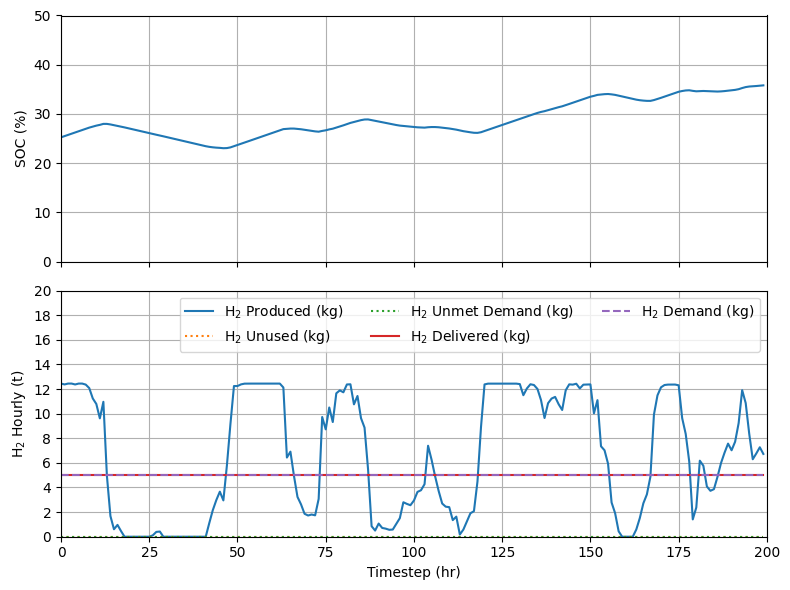Click the 30 tick label on the SOC axis
Screen dimensions: 790x590
tap(43, 115)
